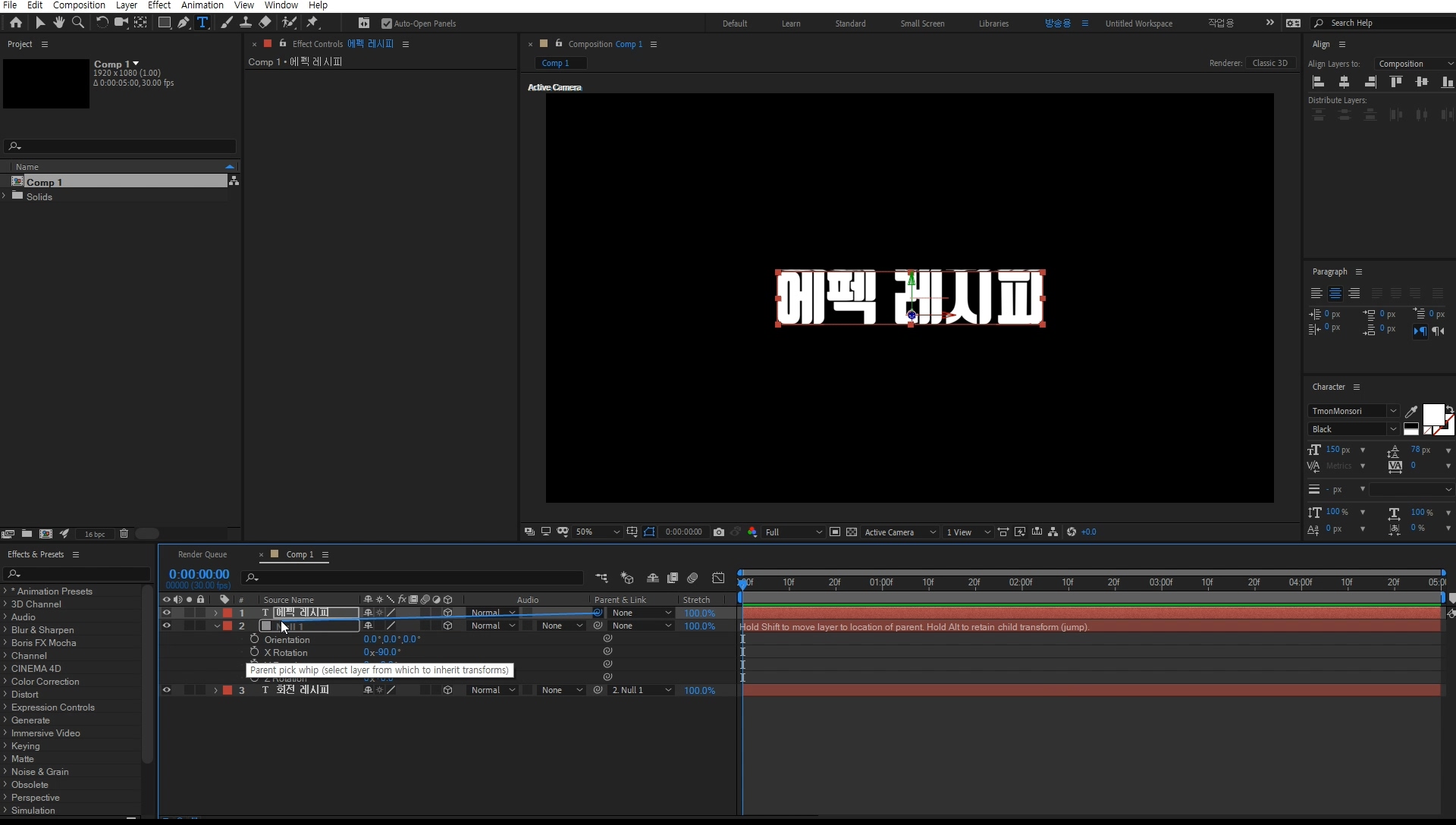This screenshot has height=825, width=1456.
Task: Open the Animation menu
Action: [202, 5]
